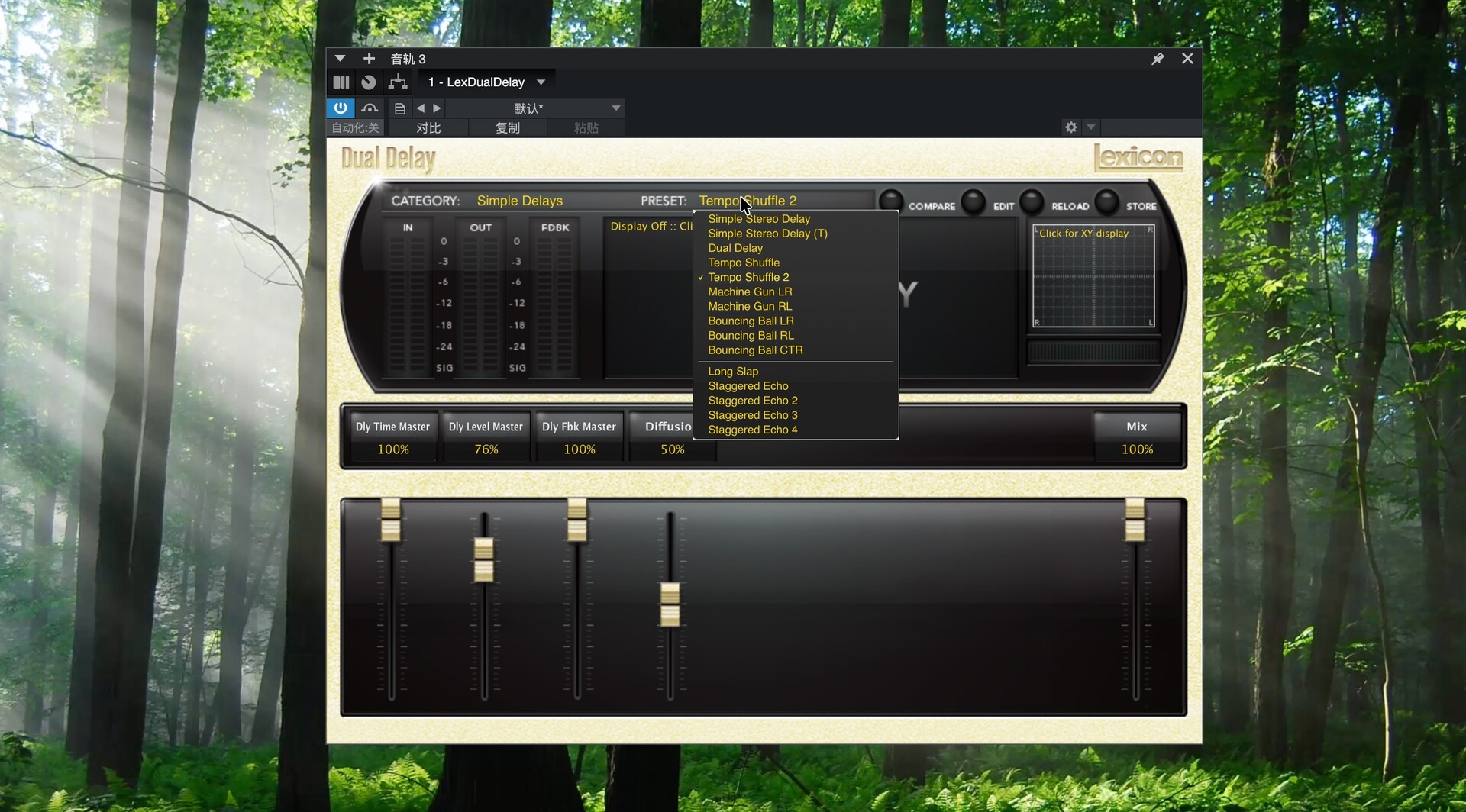Pin the plugin window
Image resolution: width=1466 pixels, height=812 pixels.
[x=1158, y=59]
